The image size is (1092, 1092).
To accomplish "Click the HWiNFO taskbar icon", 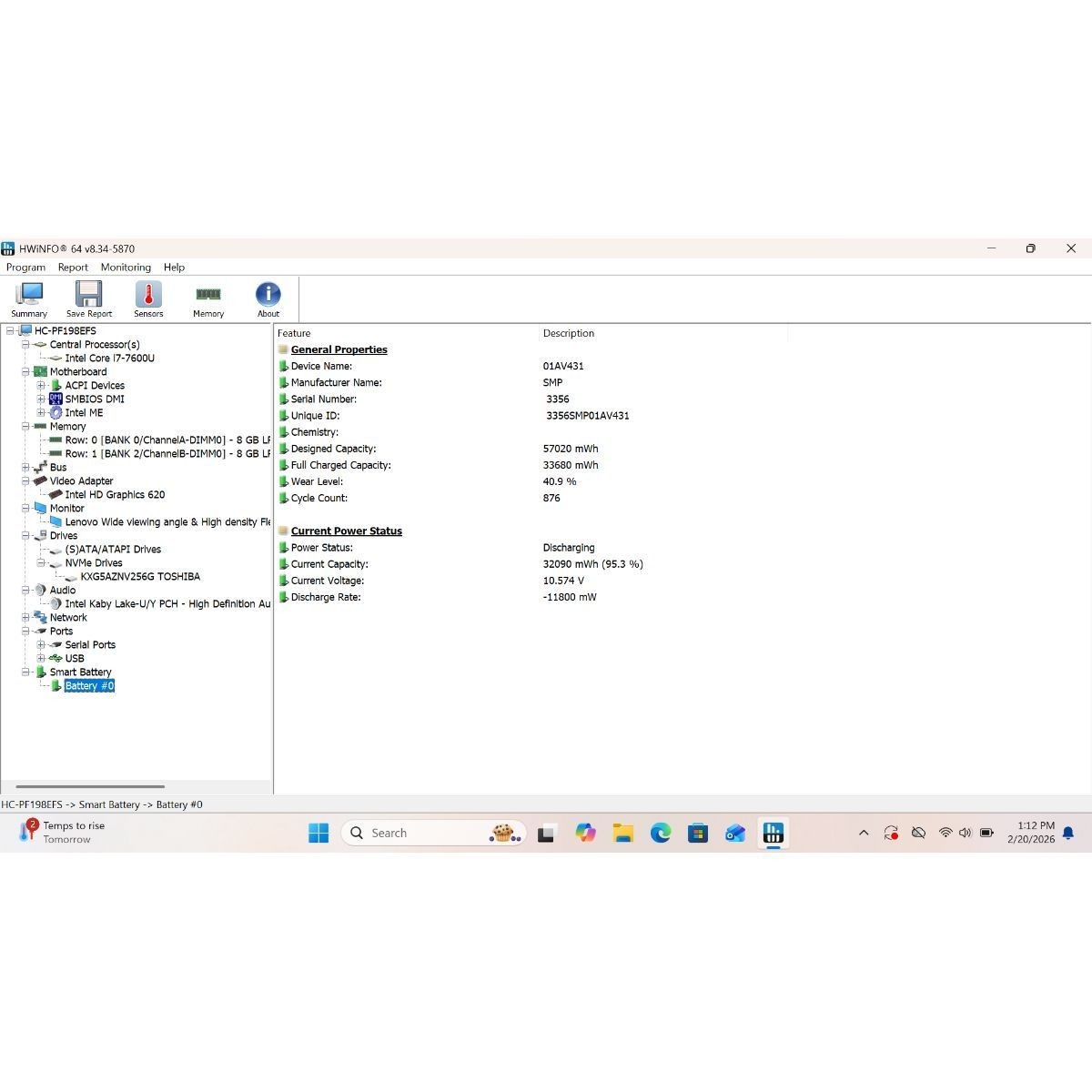I will point(773,833).
